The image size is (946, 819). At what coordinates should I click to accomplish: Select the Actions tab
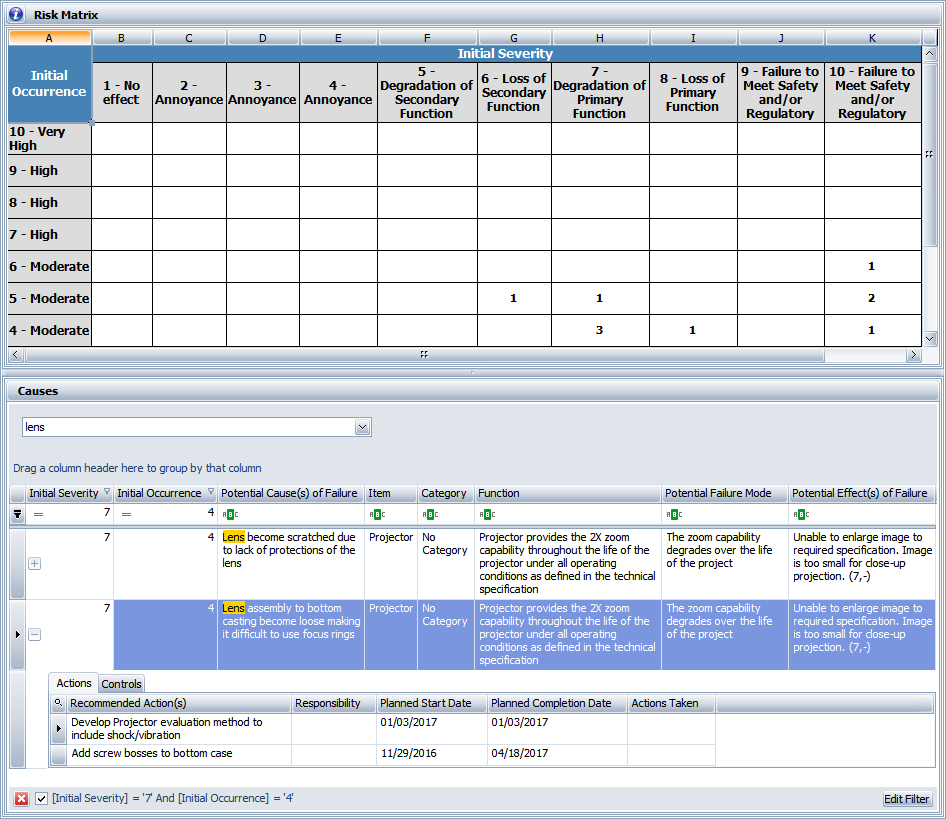pyautogui.click(x=74, y=684)
